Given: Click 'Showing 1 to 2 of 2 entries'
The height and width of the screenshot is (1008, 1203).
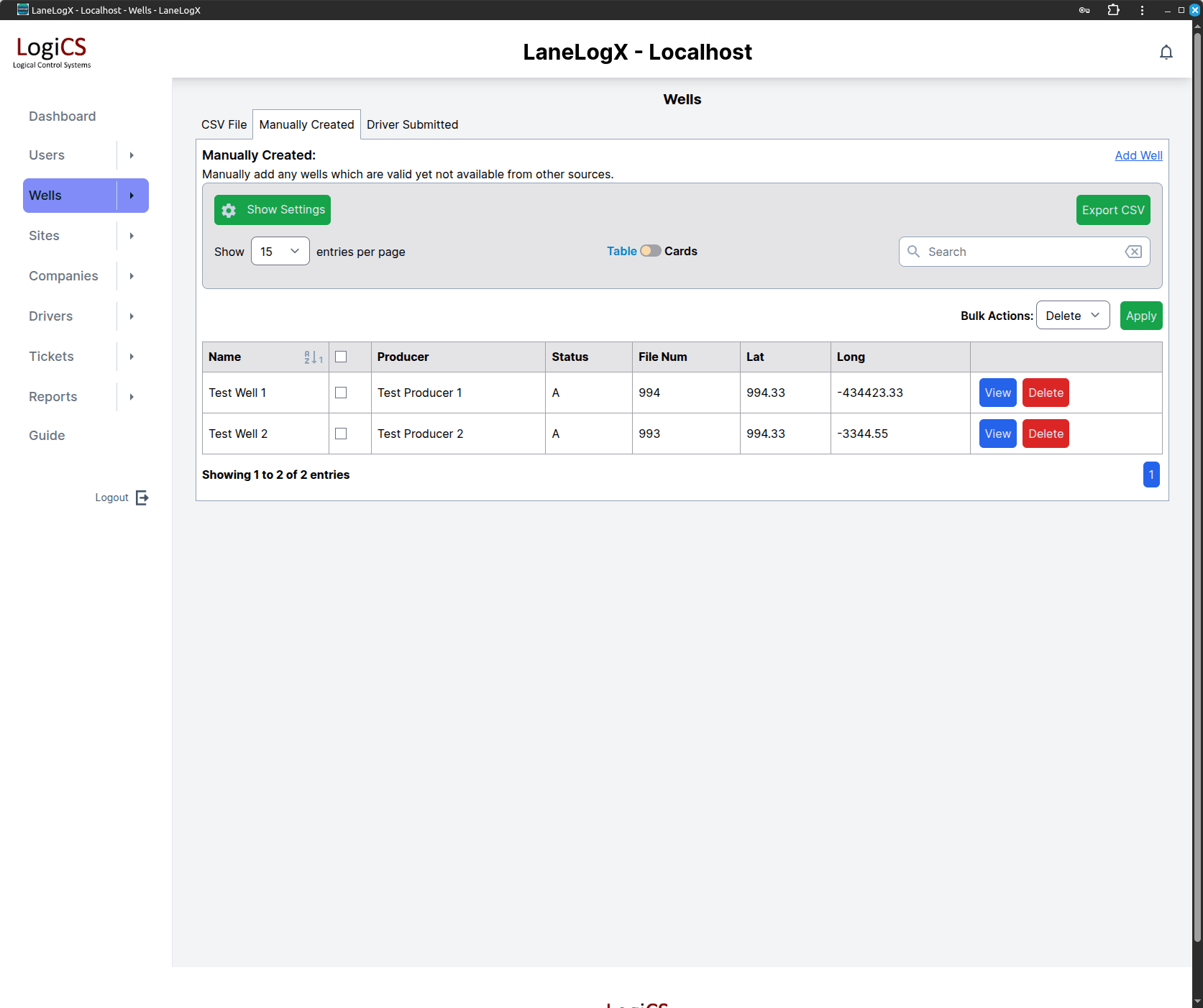Looking at the screenshot, I should tap(275, 475).
